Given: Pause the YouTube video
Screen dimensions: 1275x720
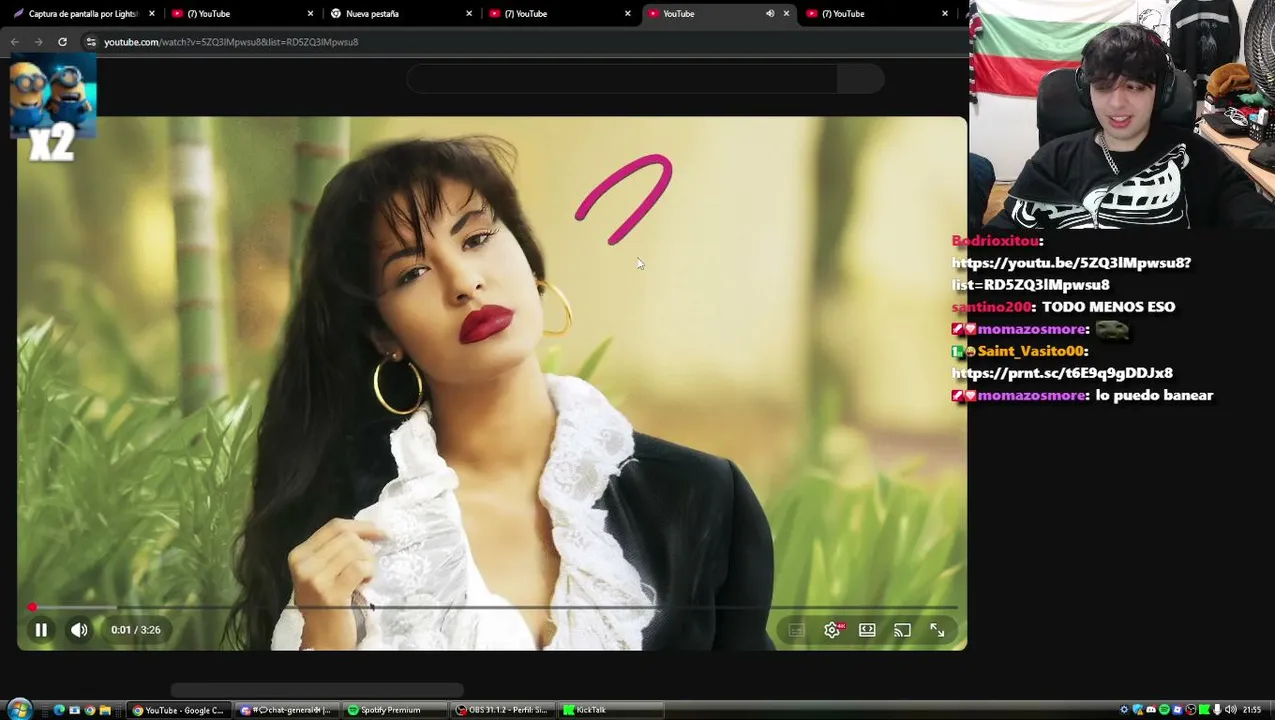Looking at the screenshot, I should (x=41, y=630).
